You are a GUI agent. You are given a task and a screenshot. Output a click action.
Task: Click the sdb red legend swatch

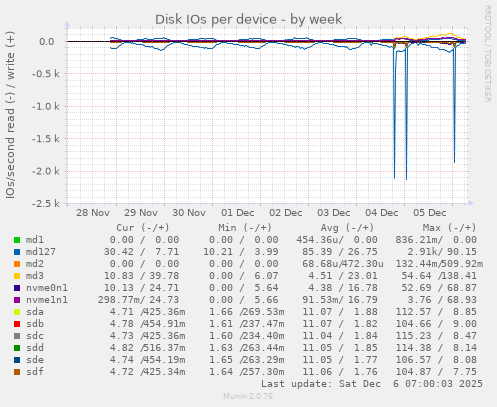pos(17,324)
